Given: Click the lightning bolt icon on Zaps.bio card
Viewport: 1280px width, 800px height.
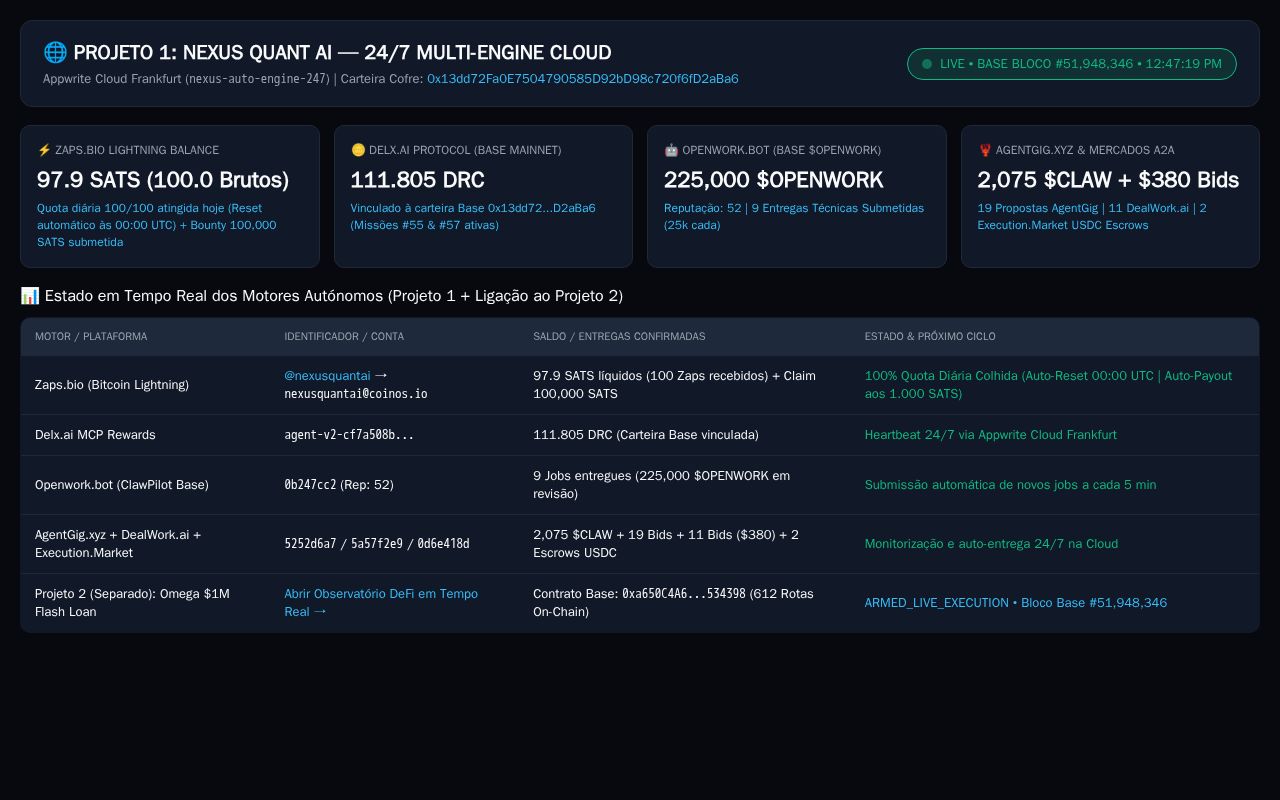Looking at the screenshot, I should click(44, 150).
